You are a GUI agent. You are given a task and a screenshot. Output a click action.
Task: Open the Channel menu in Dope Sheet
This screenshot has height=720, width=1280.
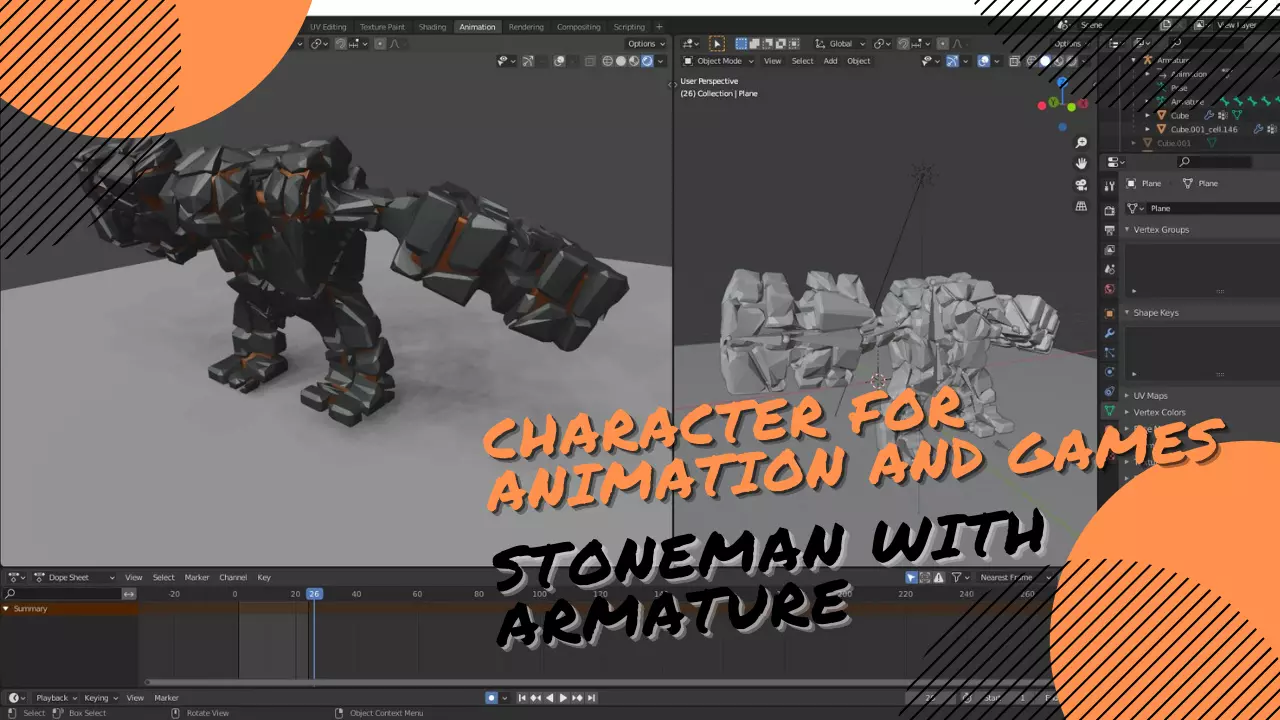[x=233, y=577]
